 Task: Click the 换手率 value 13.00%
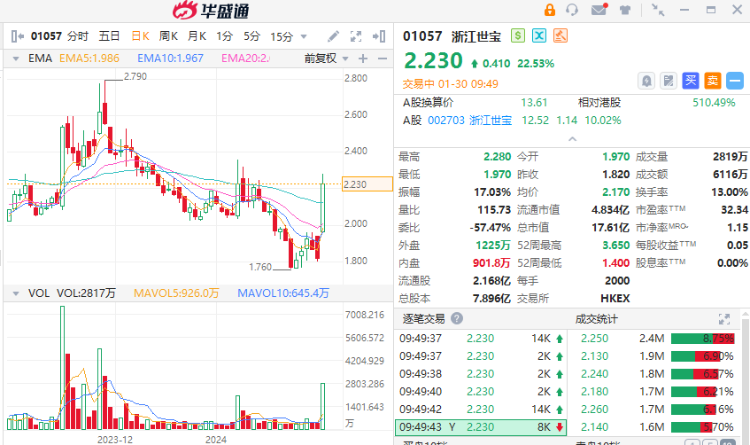729,192
